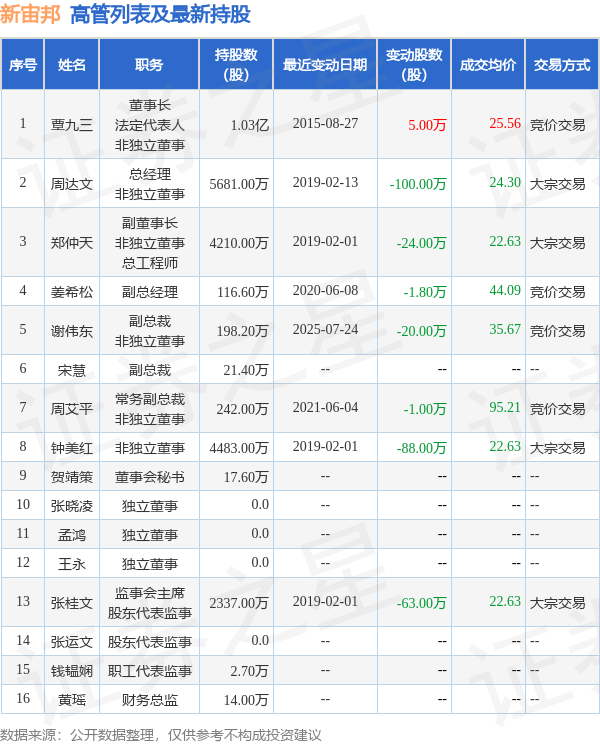The image size is (600, 744).
Task: Click the date 2019-02-13
Action: [x=325, y=182]
